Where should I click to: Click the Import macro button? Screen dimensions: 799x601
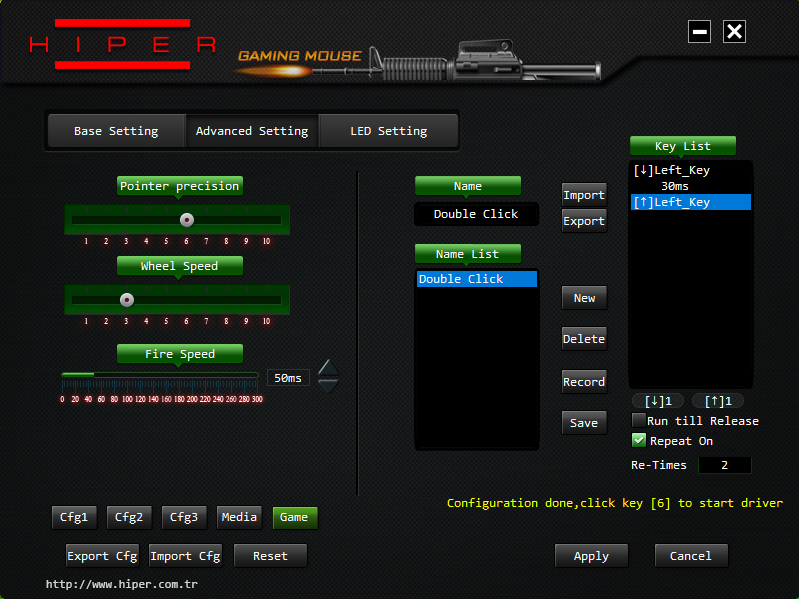[584, 195]
